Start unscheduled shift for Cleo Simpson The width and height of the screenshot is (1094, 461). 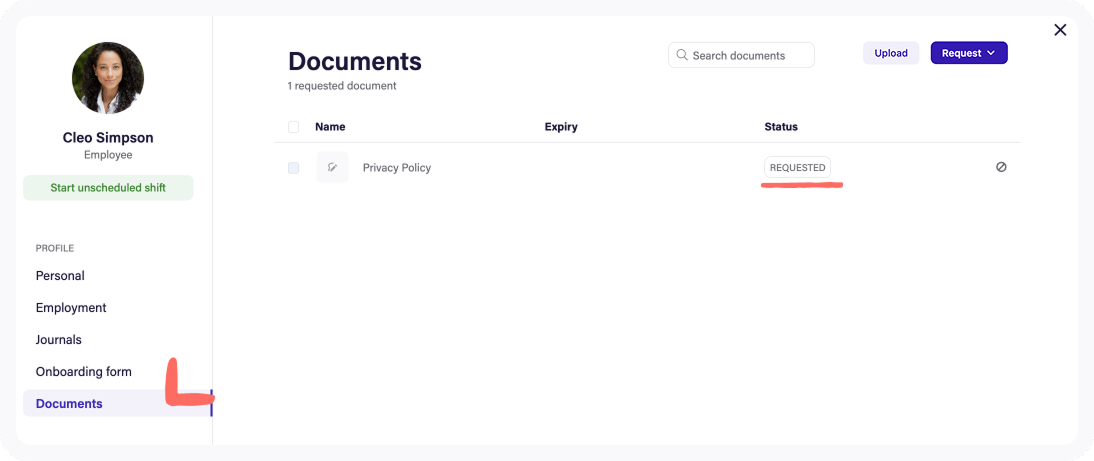click(x=108, y=188)
